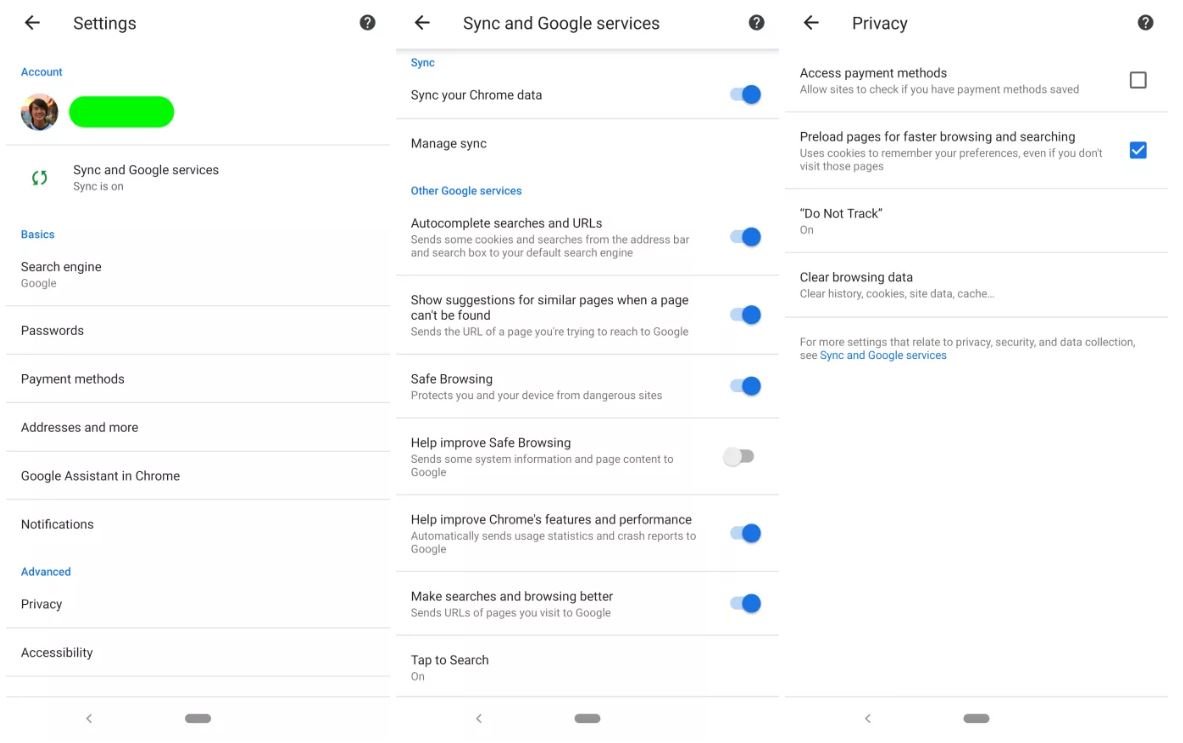Tap the account profile picture
1183x743 pixels.
pos(40,112)
